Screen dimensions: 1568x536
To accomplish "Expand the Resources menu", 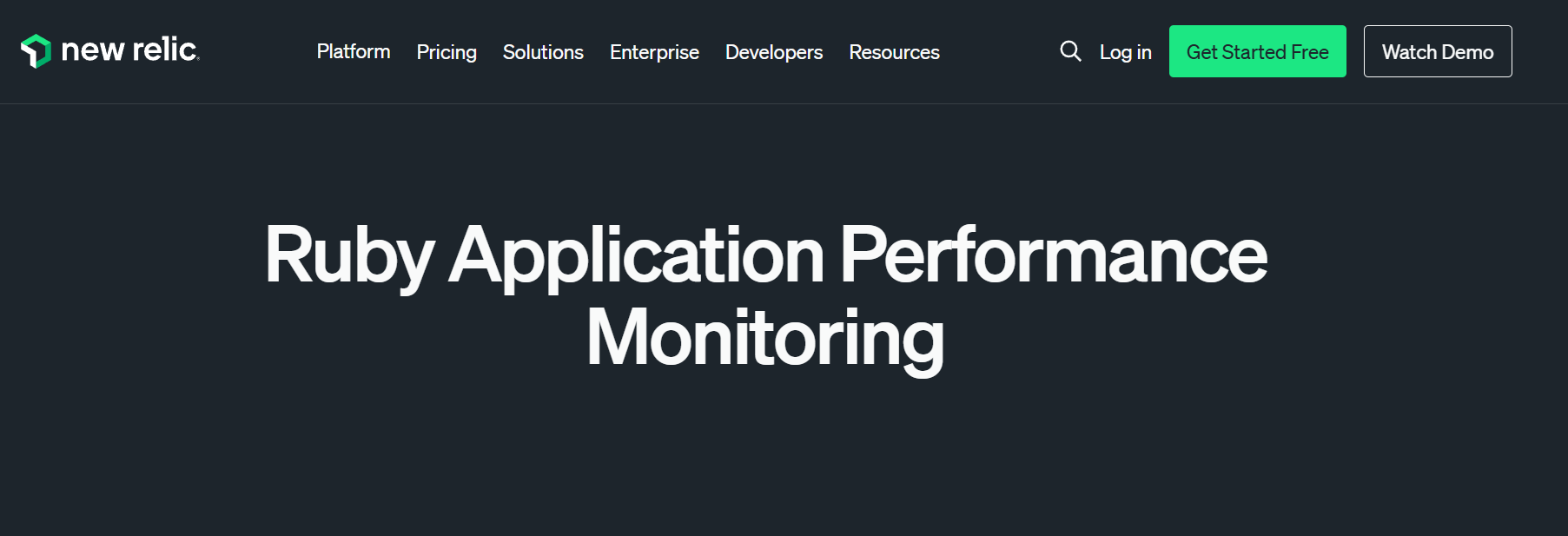I will [x=894, y=52].
